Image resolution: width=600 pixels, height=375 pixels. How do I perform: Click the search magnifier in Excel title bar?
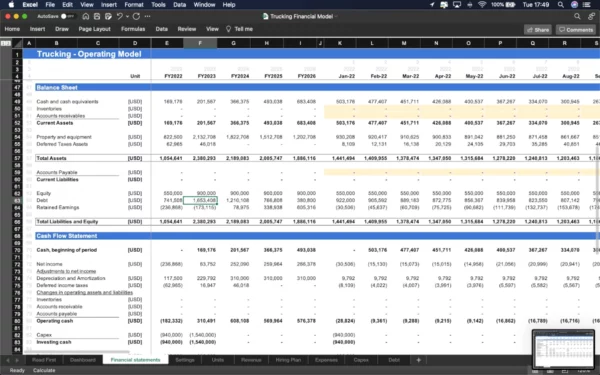pos(577,16)
